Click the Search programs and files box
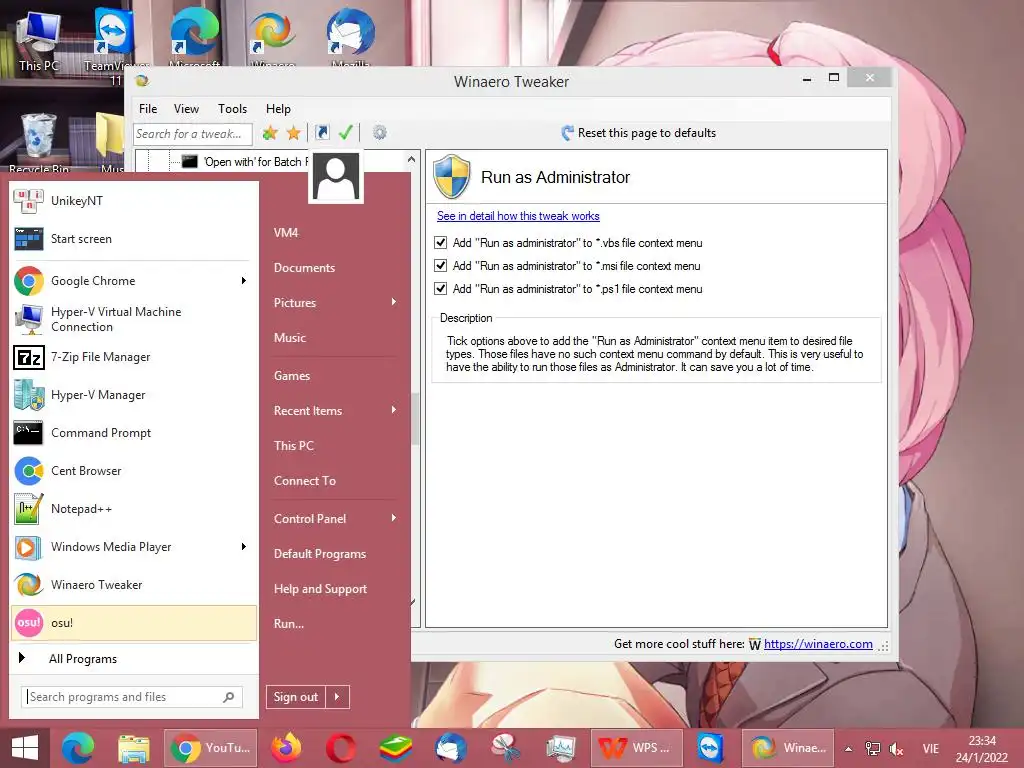Screen dimensions: 1024x768 pos(132,697)
